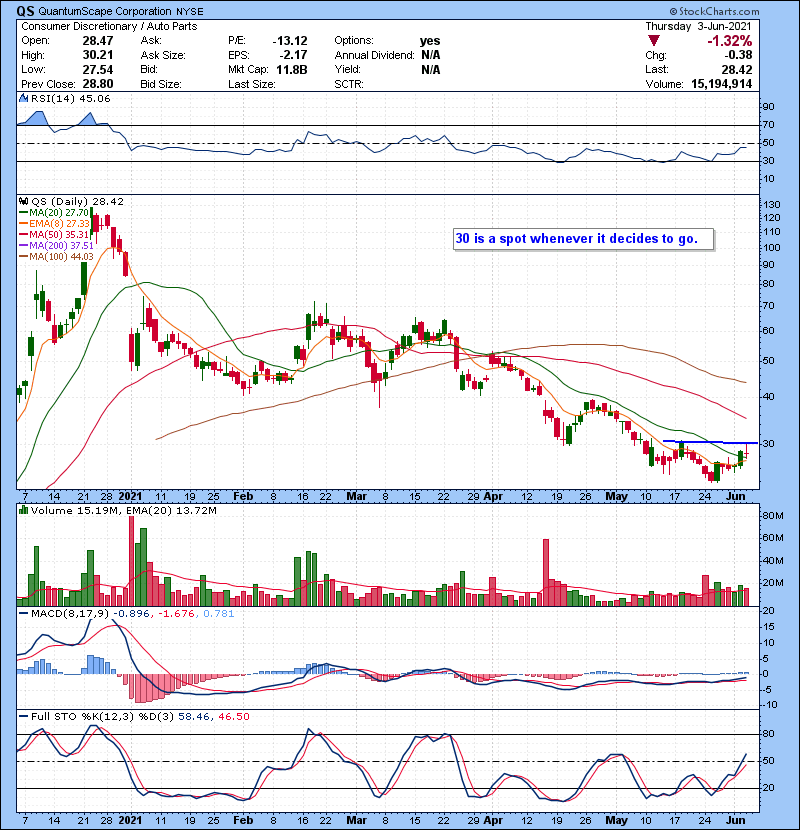Click the MA(50) 35.31 legend entry
This screenshot has width=800, height=830.
pos(54,234)
